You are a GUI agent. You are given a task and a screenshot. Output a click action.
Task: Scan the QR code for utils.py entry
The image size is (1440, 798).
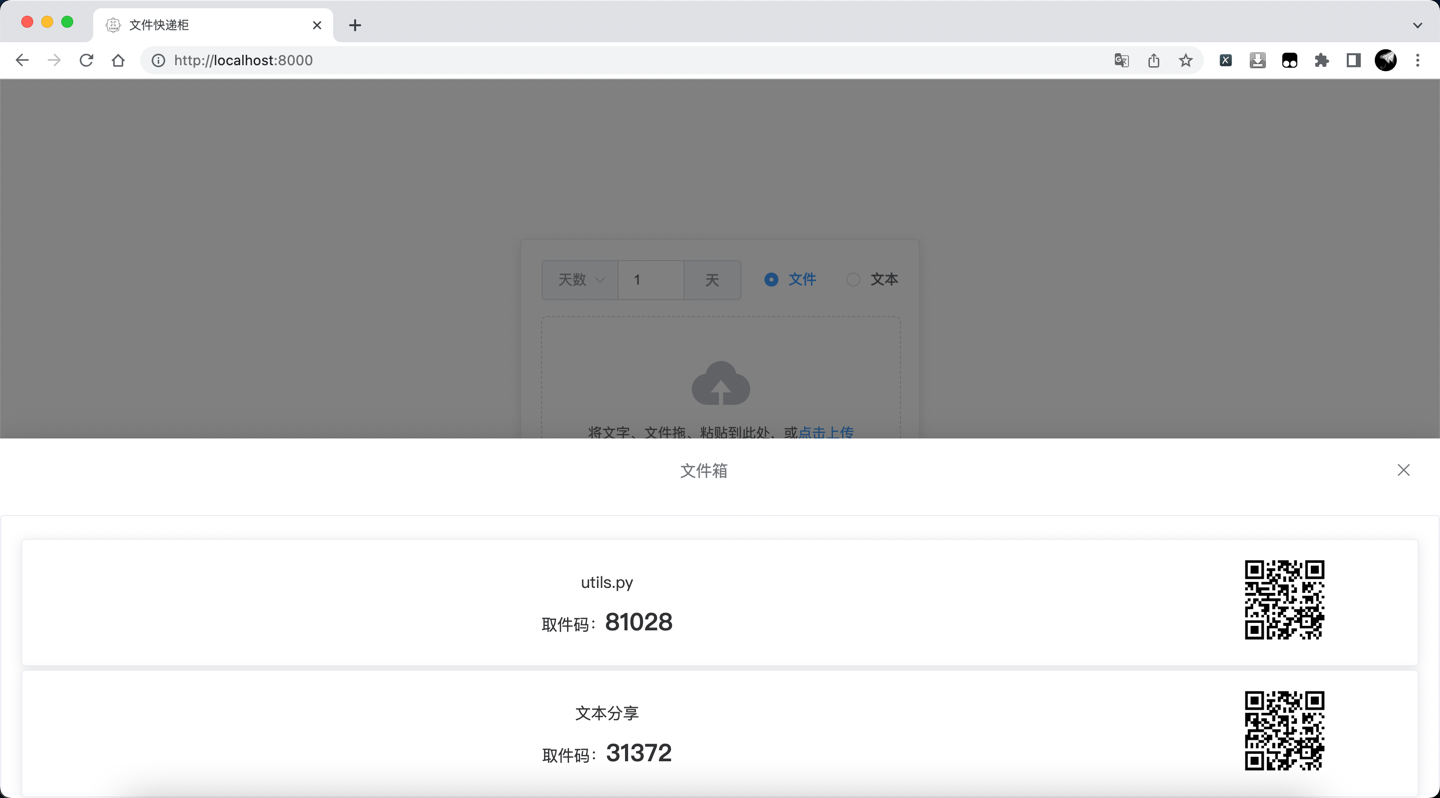click(1284, 600)
